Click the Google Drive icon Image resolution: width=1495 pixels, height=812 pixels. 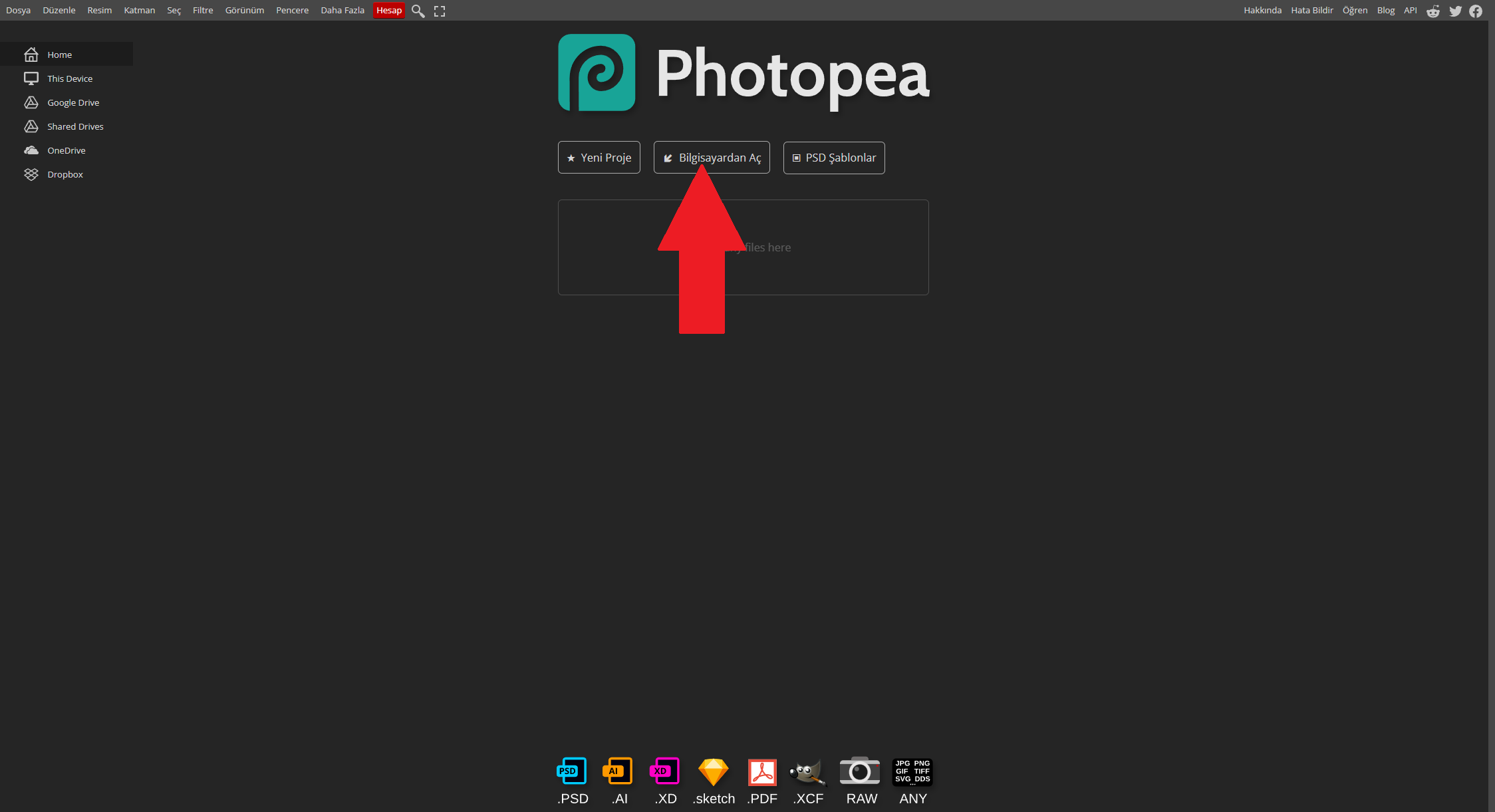tap(31, 102)
